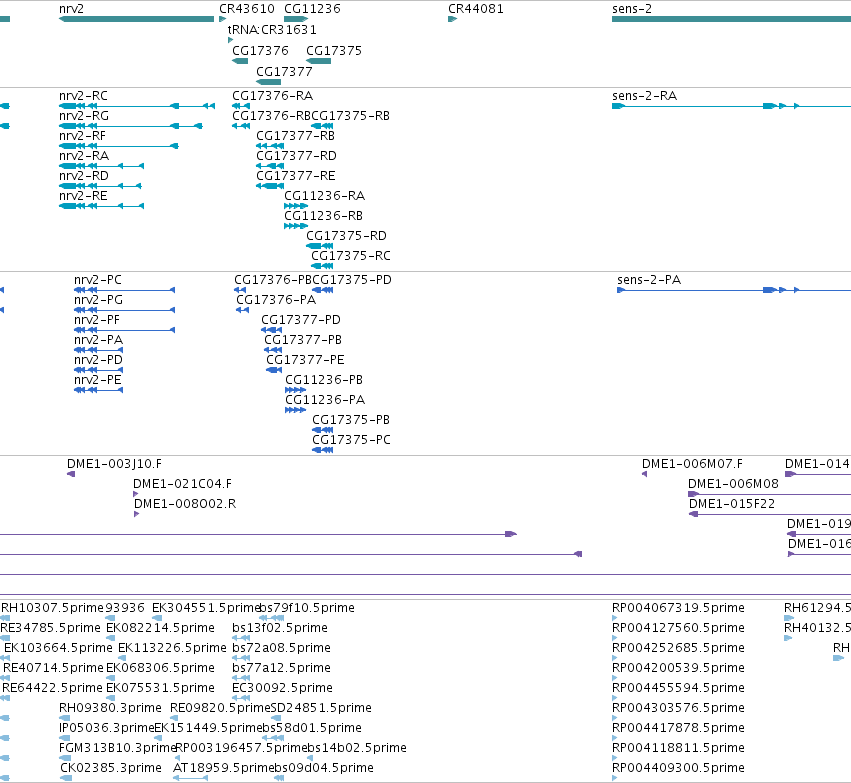
Task: Select transcript CG17375-RC
Action: click(351, 256)
